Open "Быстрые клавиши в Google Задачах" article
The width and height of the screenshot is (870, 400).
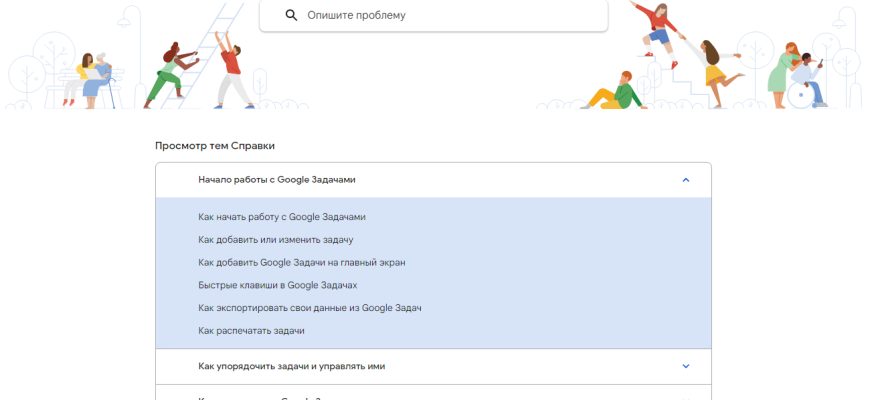point(277,285)
